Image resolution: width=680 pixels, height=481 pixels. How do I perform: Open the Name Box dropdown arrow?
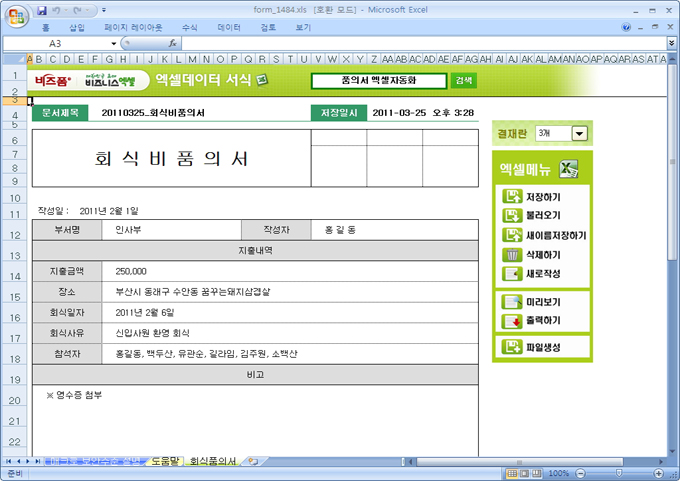pos(114,43)
